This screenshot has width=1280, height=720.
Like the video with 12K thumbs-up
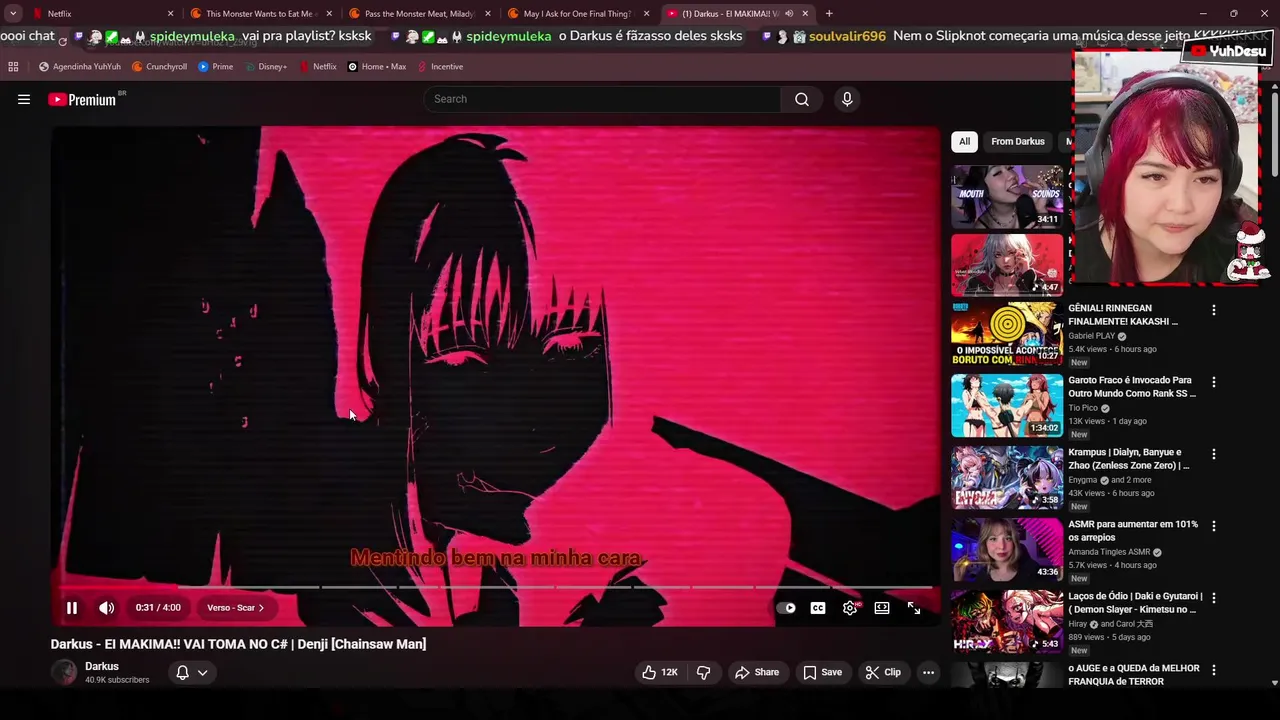click(x=660, y=672)
